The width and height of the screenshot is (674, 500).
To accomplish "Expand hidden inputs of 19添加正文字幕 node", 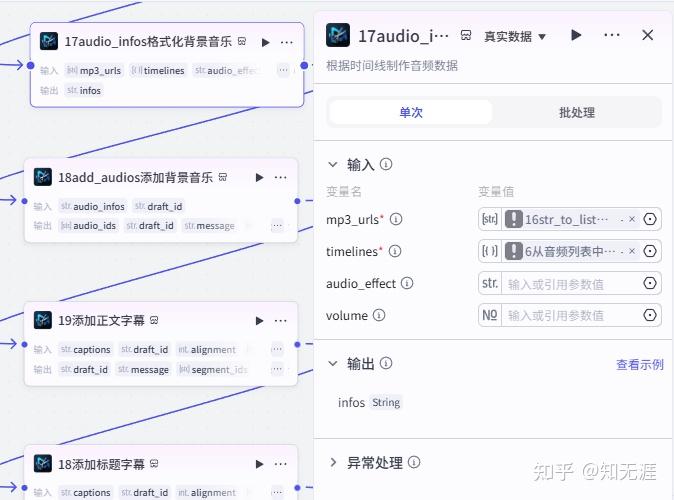I will click(x=277, y=349).
